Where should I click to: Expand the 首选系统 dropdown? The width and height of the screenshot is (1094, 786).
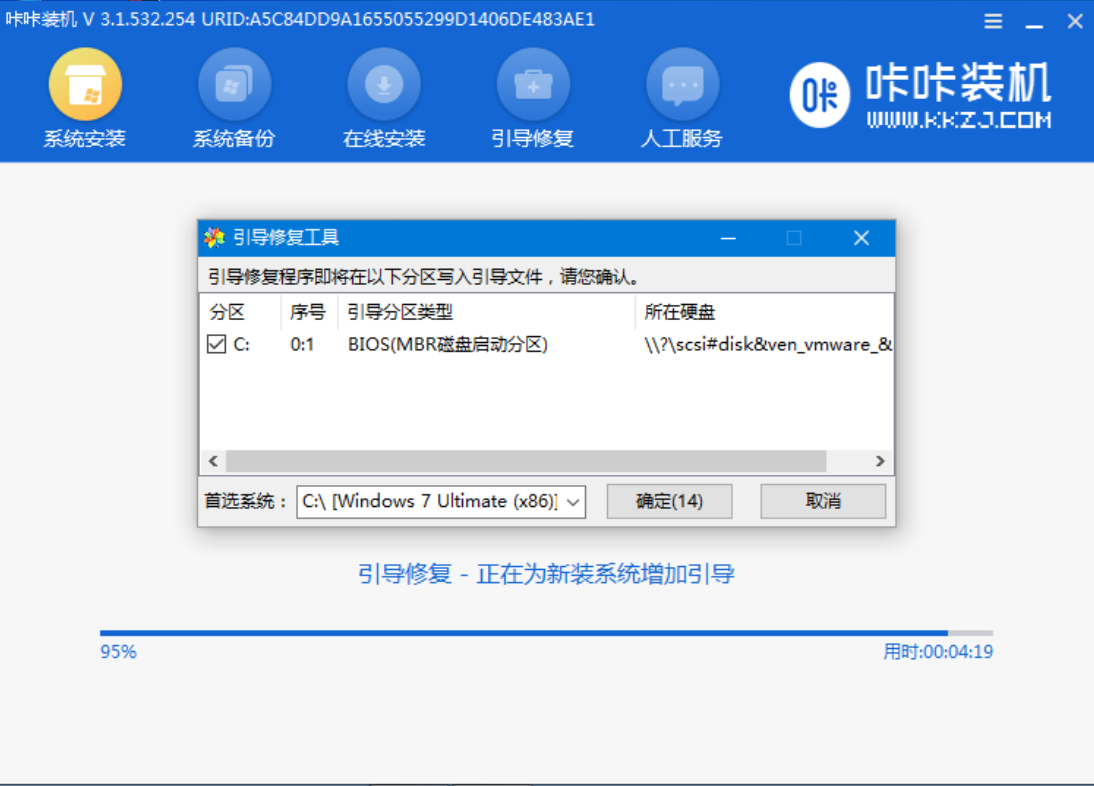[573, 502]
